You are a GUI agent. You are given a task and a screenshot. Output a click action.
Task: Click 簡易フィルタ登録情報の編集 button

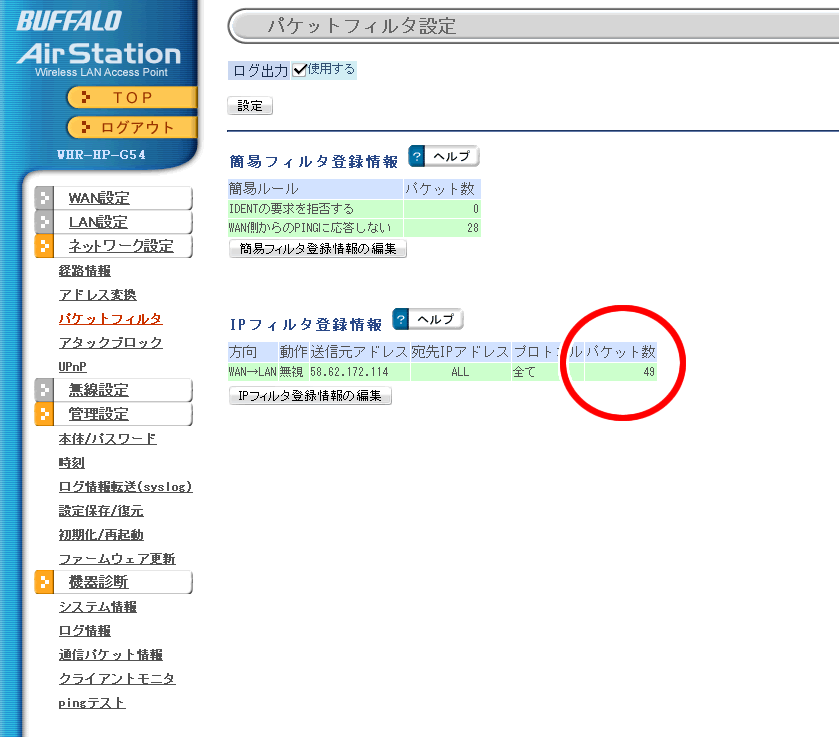tap(317, 248)
